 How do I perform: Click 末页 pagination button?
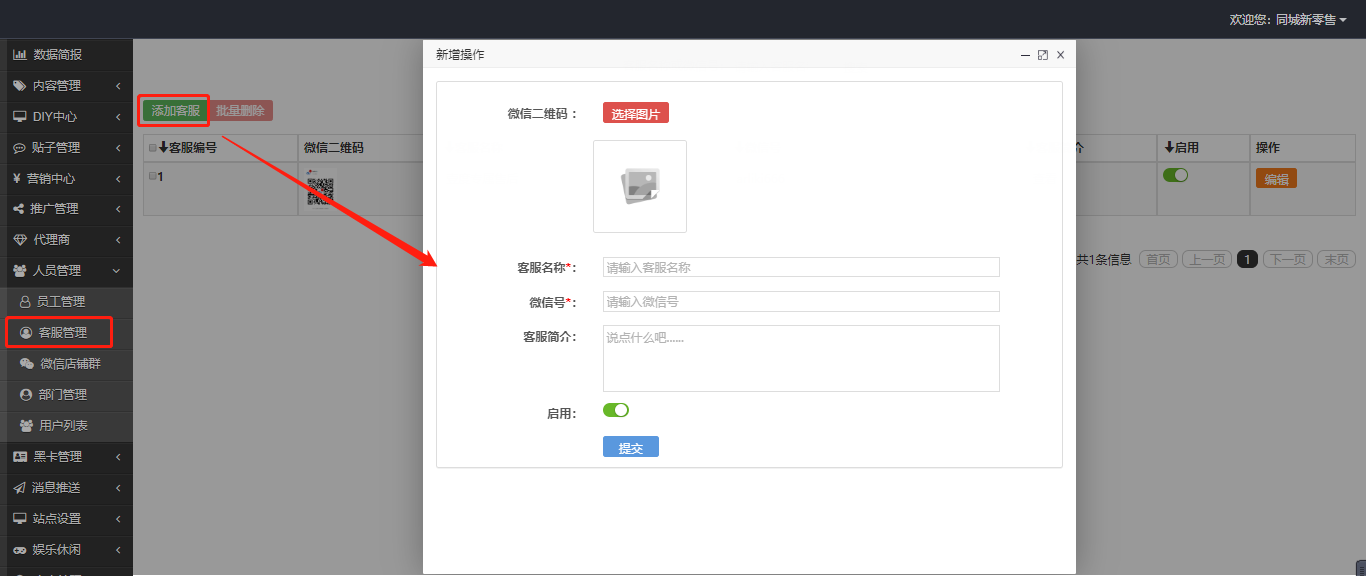tap(1336, 259)
